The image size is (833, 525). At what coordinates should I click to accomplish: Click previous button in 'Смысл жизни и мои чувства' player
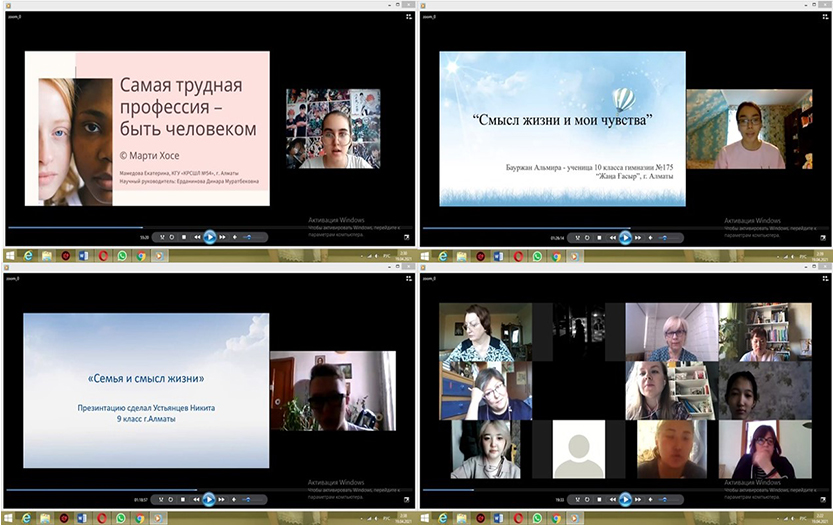tap(612, 237)
